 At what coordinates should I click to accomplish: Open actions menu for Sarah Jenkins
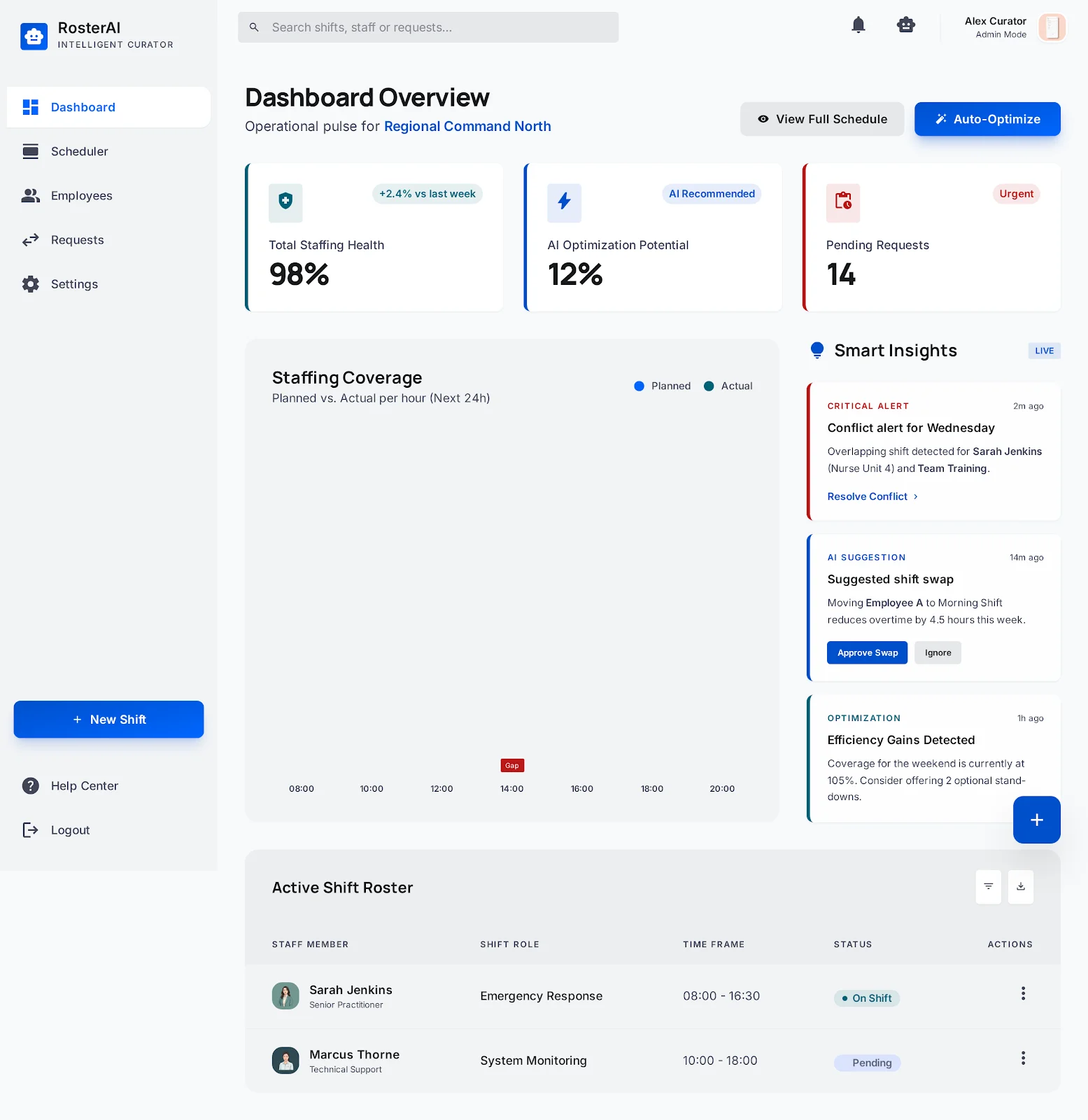[1023, 993]
